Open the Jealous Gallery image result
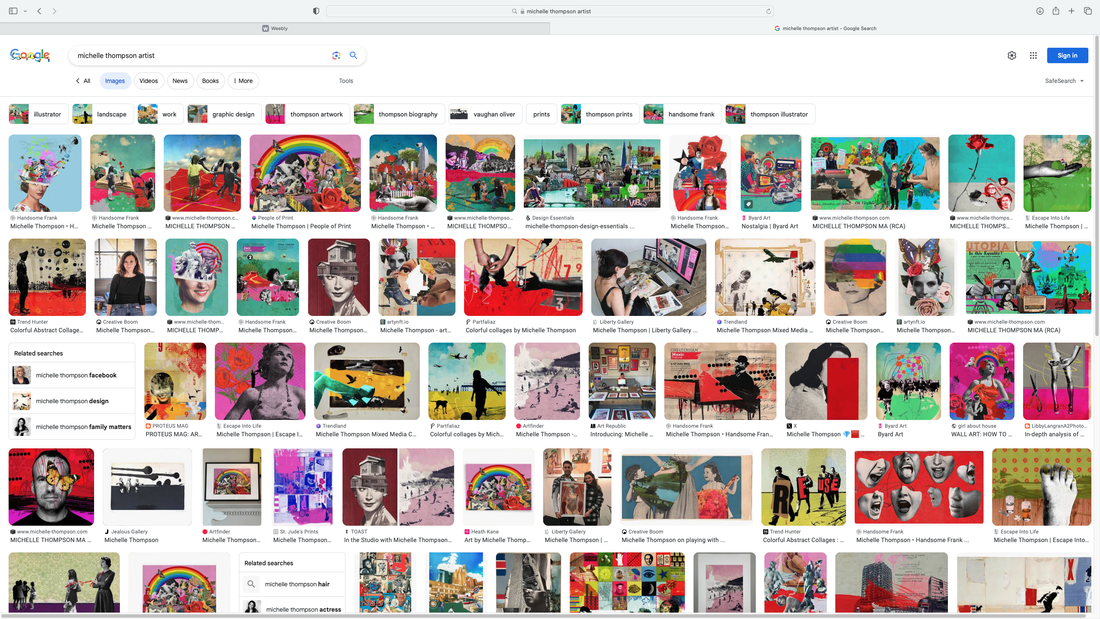The height and width of the screenshot is (619, 1100). [x=147, y=487]
